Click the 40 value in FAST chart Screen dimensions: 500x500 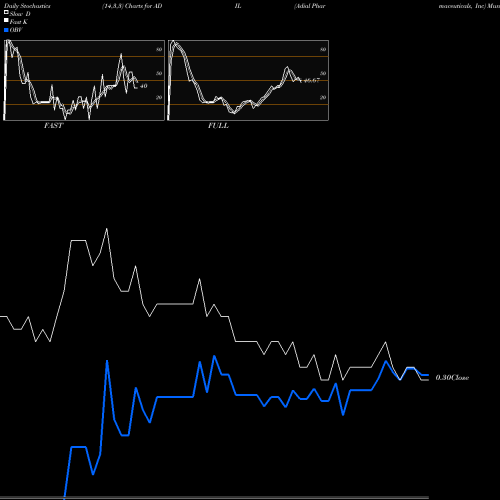click(x=143, y=86)
